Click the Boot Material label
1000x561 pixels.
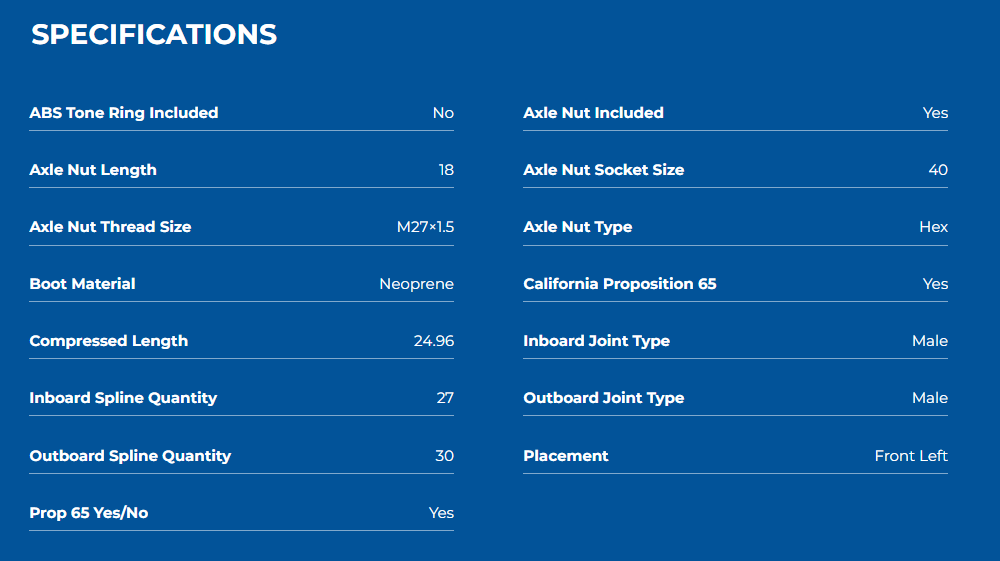(82, 284)
